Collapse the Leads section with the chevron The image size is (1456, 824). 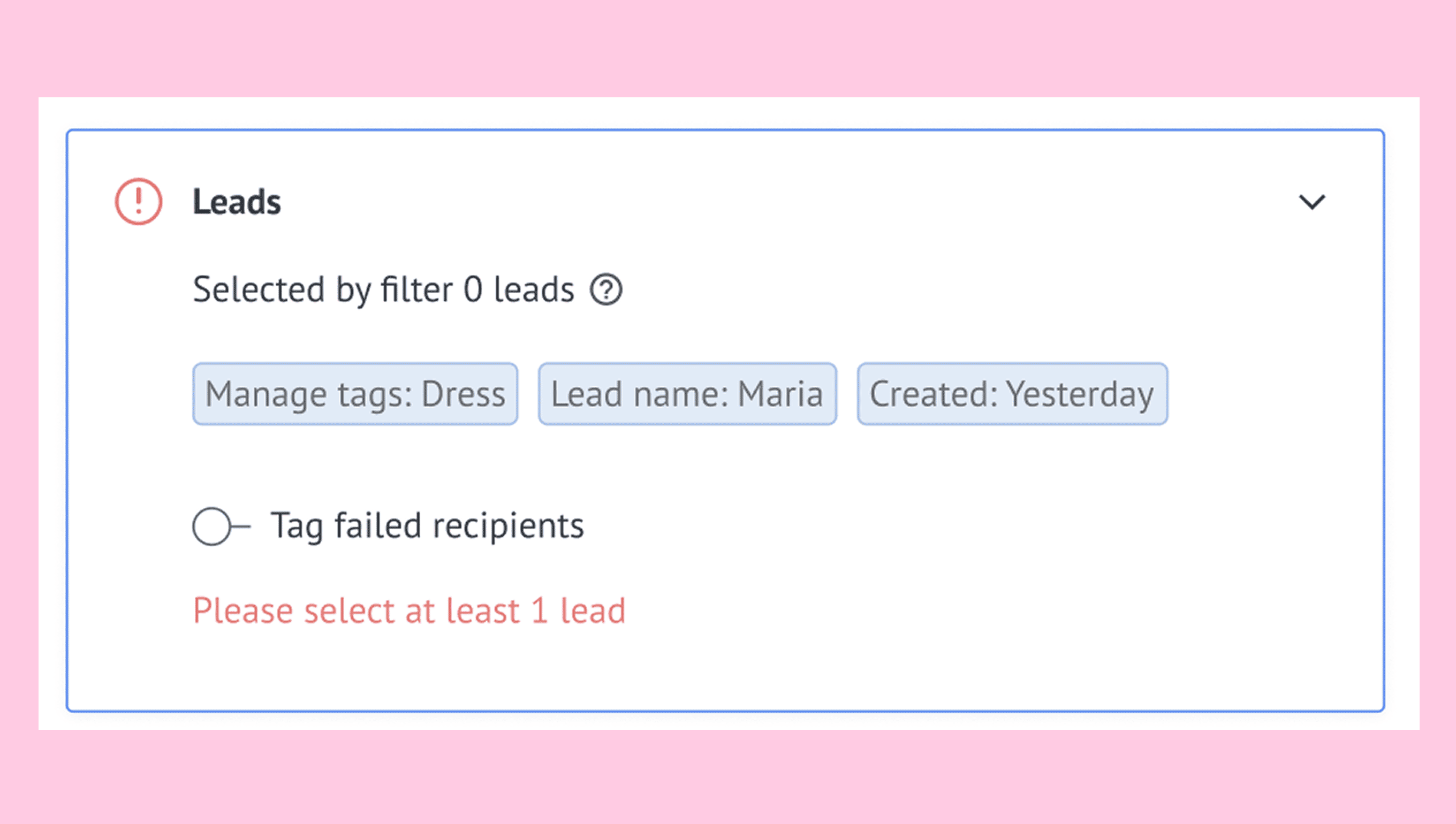pyautogui.click(x=1311, y=202)
